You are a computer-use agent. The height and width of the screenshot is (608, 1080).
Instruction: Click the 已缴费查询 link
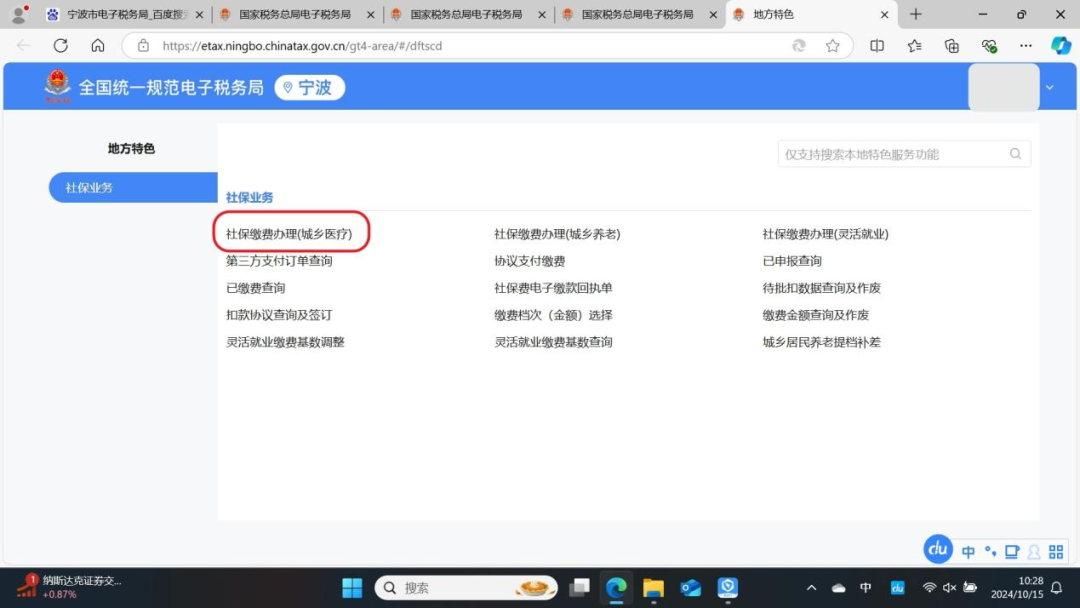click(256, 288)
